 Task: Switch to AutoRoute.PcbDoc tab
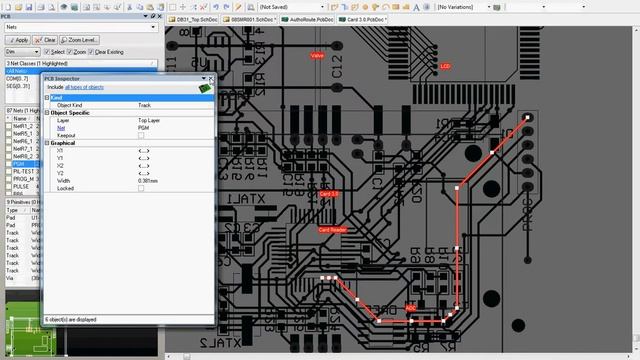(x=307, y=20)
